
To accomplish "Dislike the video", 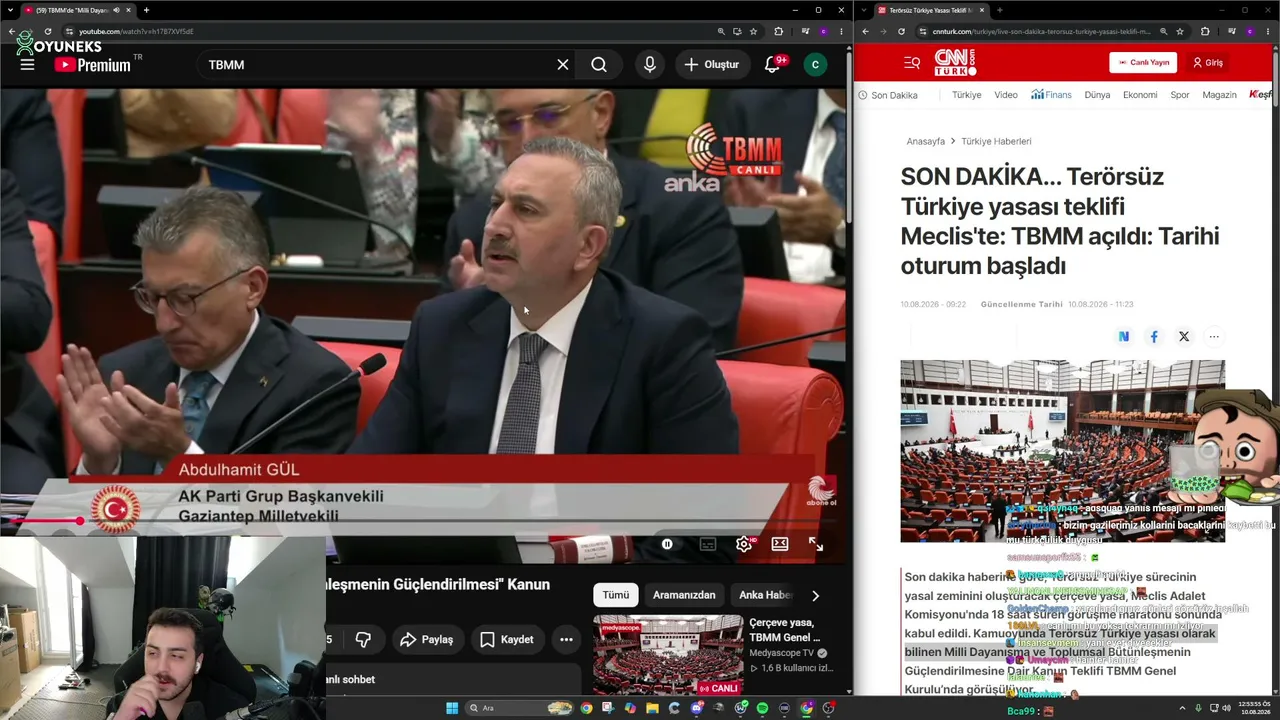I will point(363,639).
